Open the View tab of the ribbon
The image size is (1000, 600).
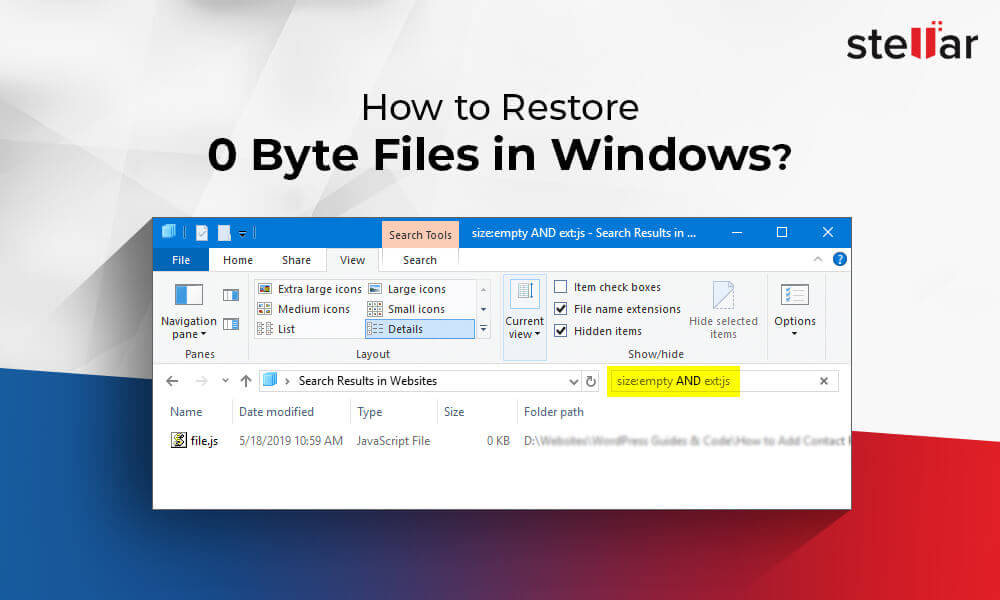[x=352, y=259]
